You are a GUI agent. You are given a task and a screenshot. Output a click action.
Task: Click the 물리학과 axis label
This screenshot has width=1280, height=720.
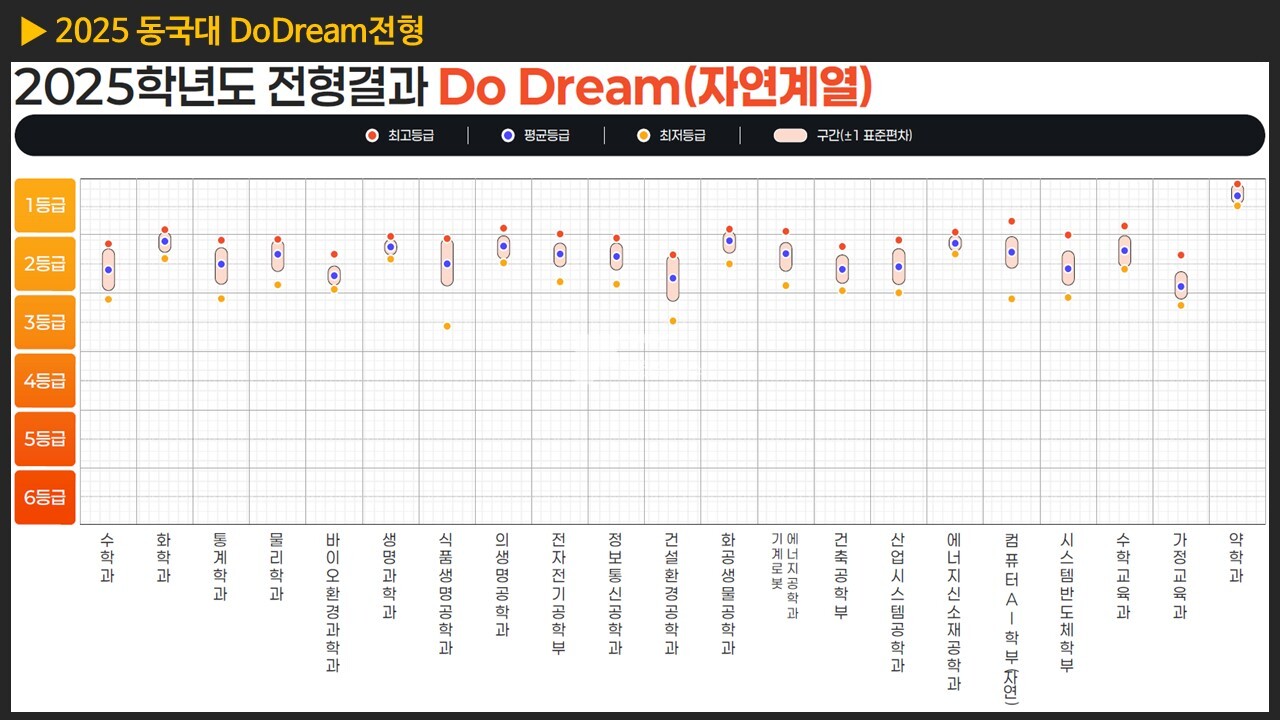[x=276, y=566]
